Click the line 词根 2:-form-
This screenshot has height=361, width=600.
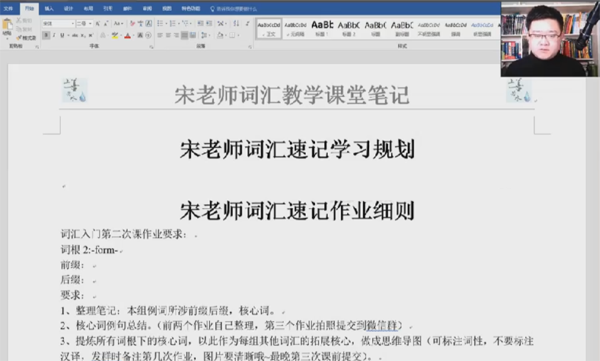point(89,250)
